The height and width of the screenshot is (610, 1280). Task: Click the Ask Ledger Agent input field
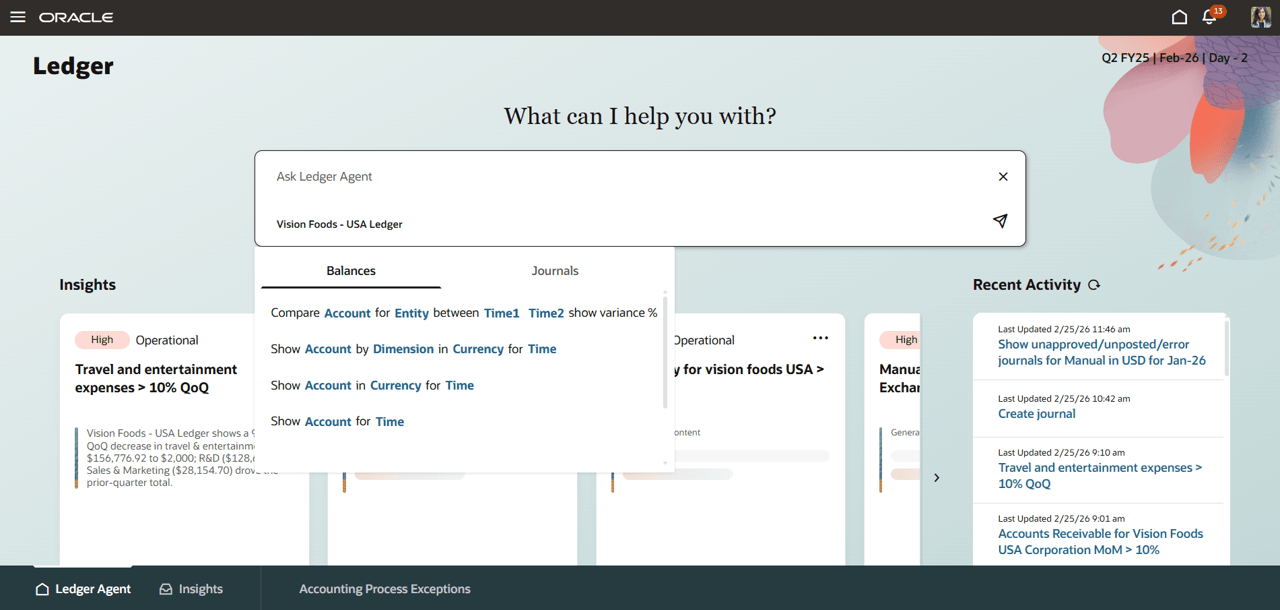point(600,176)
